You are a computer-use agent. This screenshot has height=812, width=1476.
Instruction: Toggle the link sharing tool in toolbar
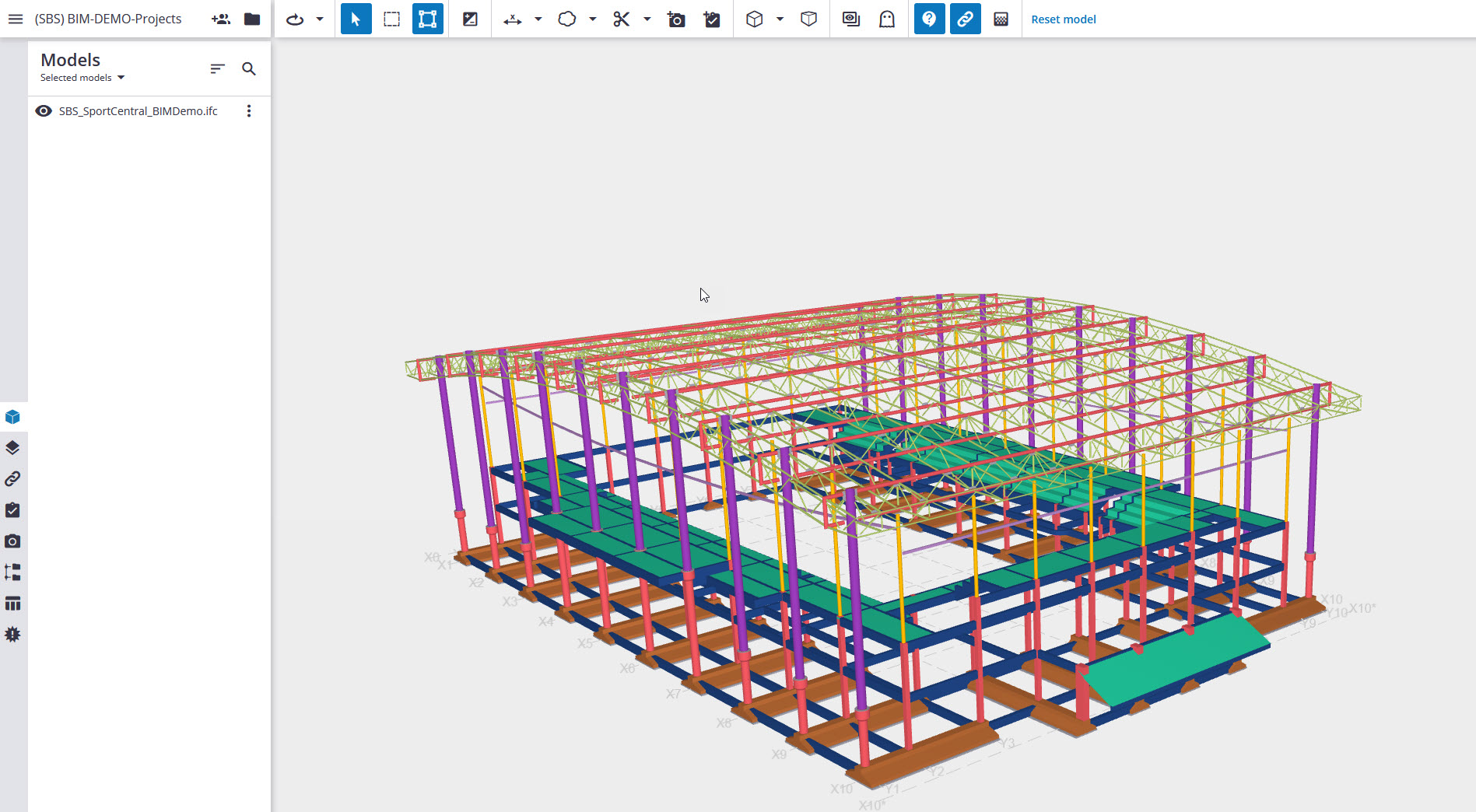(x=965, y=19)
